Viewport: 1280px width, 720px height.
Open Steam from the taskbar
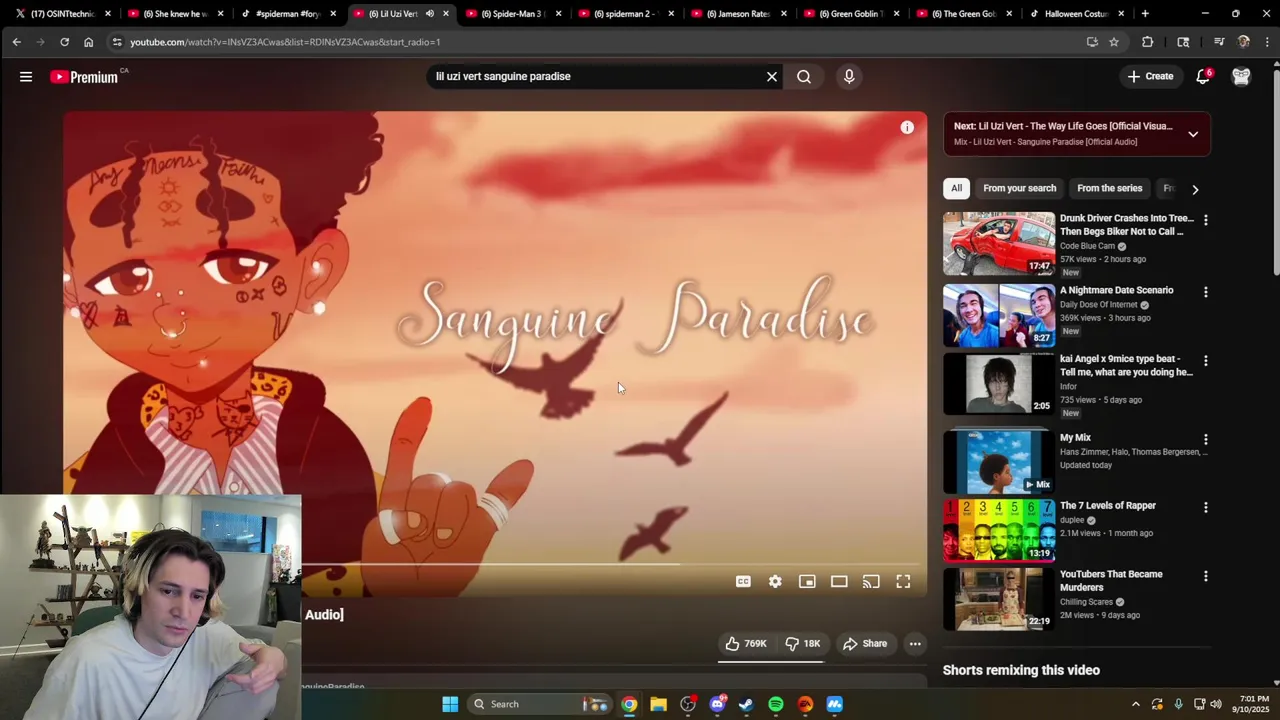746,704
